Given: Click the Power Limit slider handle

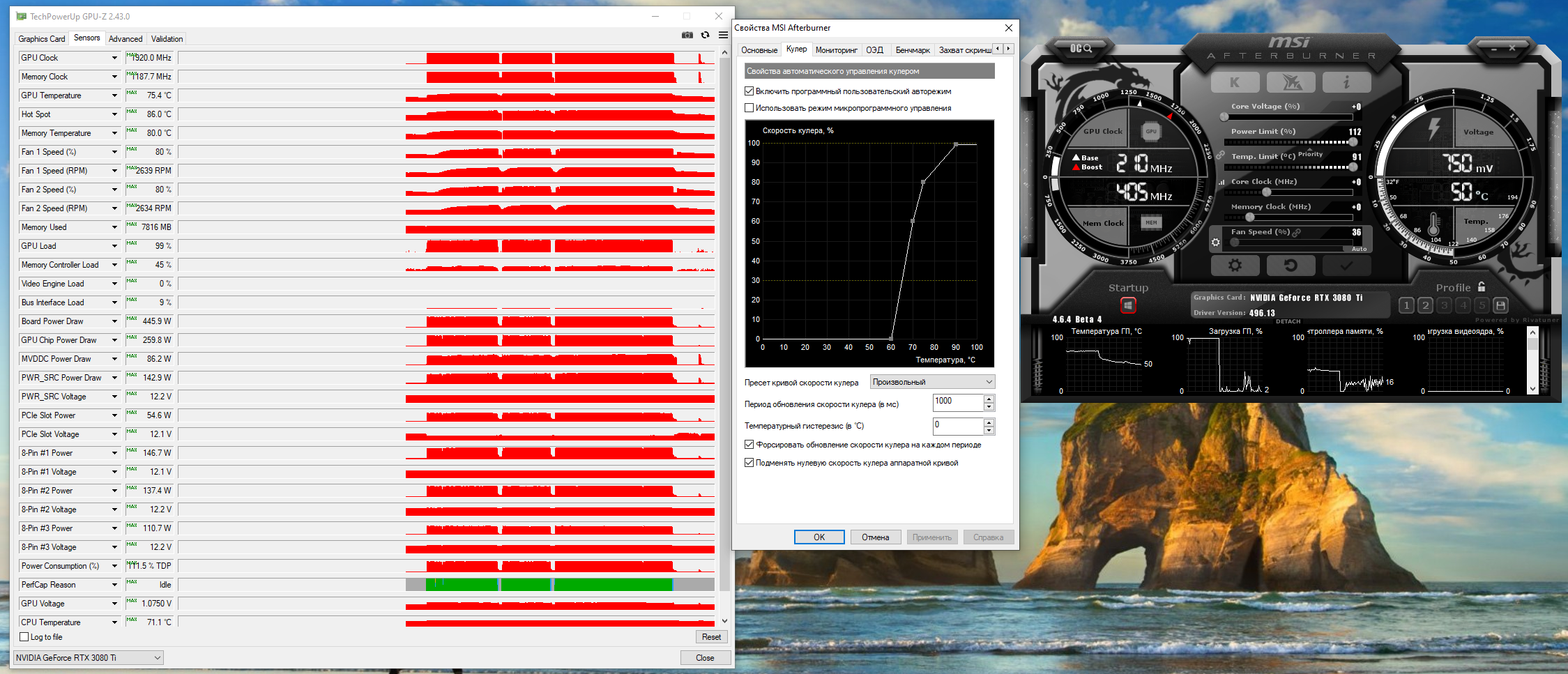Looking at the screenshot, I should pyautogui.click(x=1353, y=141).
